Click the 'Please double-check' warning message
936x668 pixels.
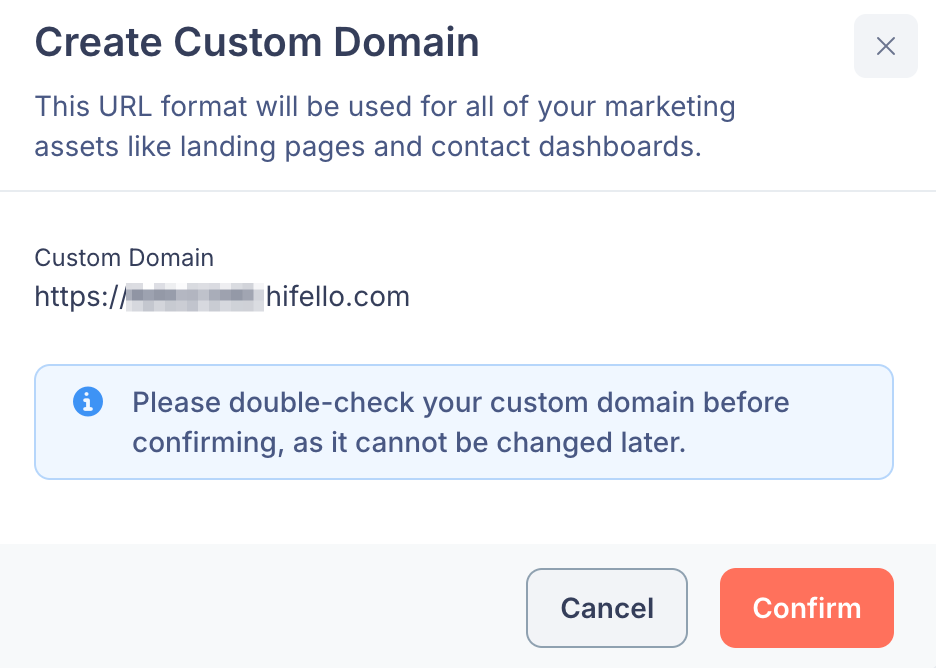(460, 422)
